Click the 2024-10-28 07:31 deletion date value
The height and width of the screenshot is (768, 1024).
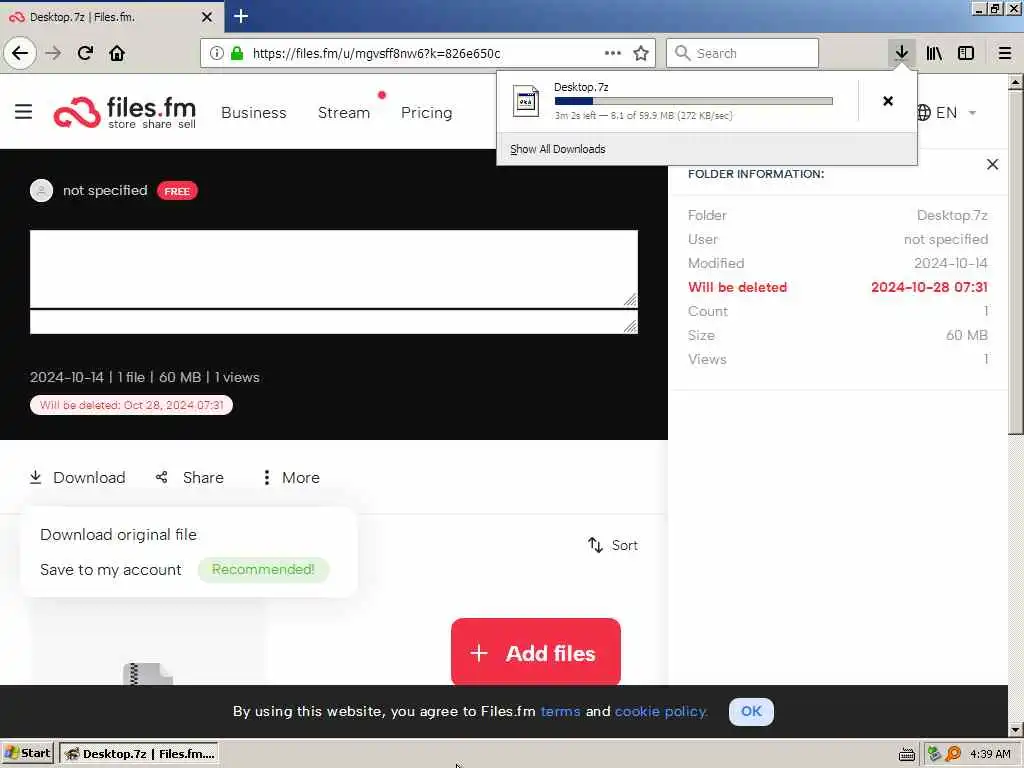point(929,287)
